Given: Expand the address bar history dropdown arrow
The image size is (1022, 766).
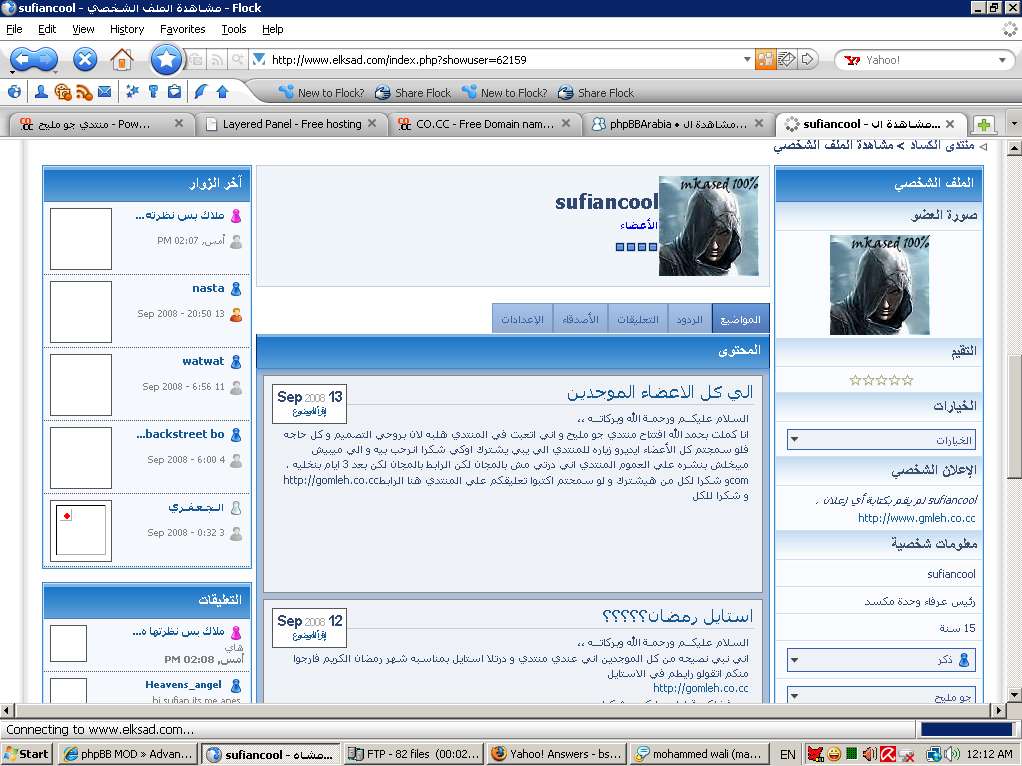Looking at the screenshot, I should (x=747, y=59).
